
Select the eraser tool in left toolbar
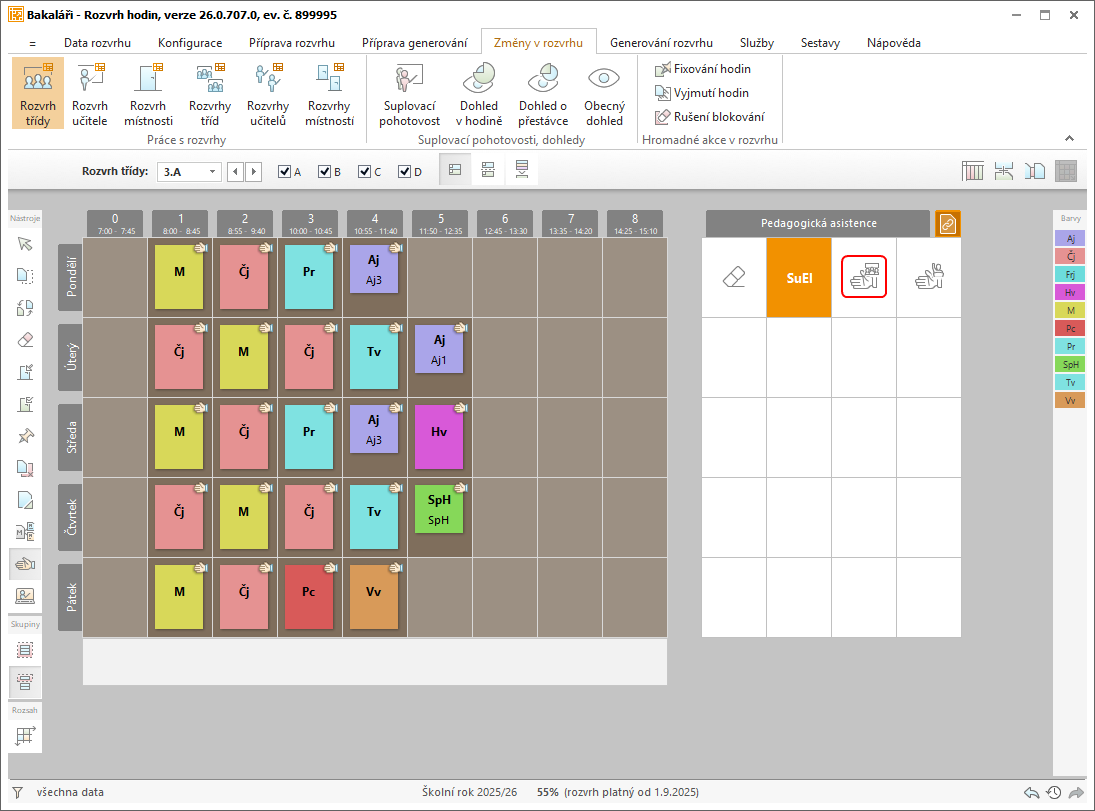pos(25,340)
